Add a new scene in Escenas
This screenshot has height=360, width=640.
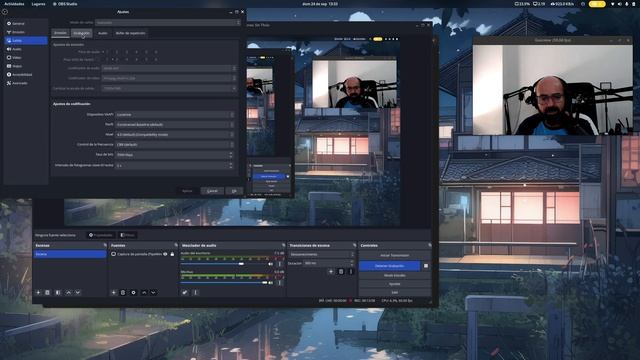pyautogui.click(x=38, y=293)
